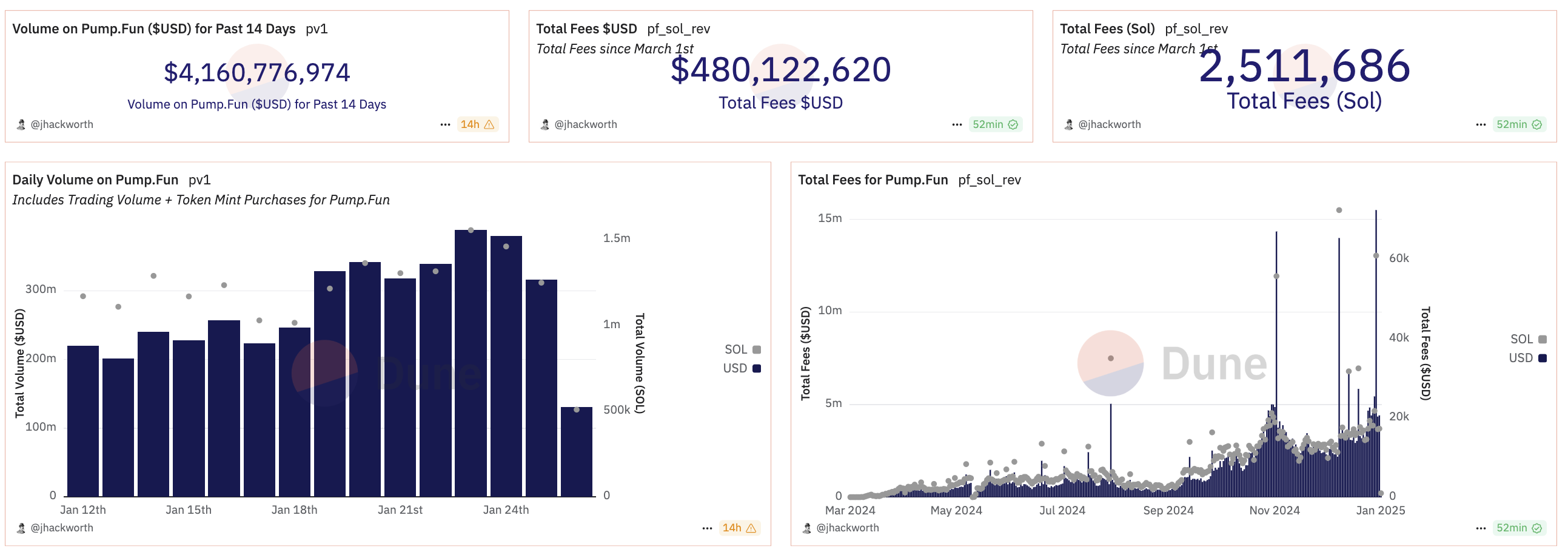Click the Nov 2024 axis label in Total Fees chart
Viewport: 1568px width, 552px height.
click(1275, 511)
